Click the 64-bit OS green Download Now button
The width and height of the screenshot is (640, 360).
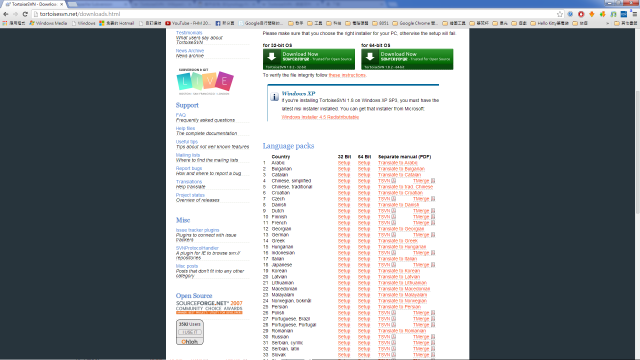click(x=407, y=59)
